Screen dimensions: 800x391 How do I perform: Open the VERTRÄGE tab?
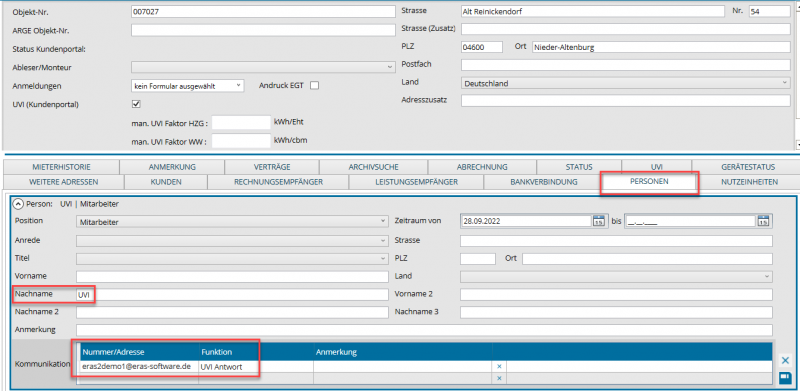pos(272,167)
